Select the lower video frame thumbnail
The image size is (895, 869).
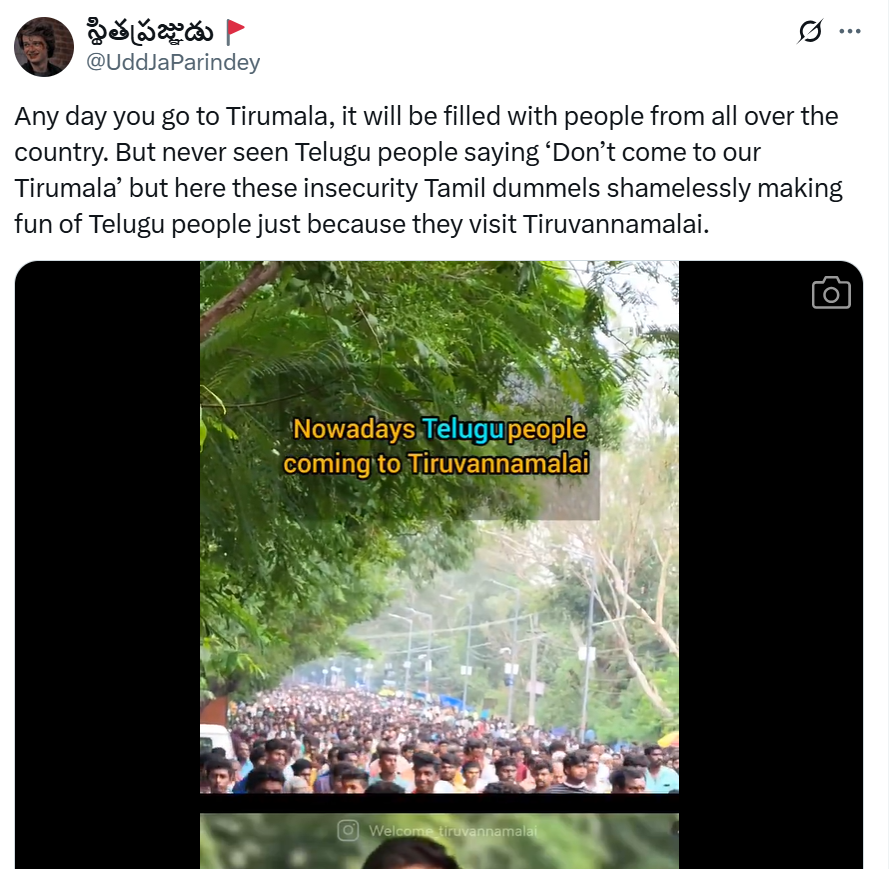click(x=439, y=841)
